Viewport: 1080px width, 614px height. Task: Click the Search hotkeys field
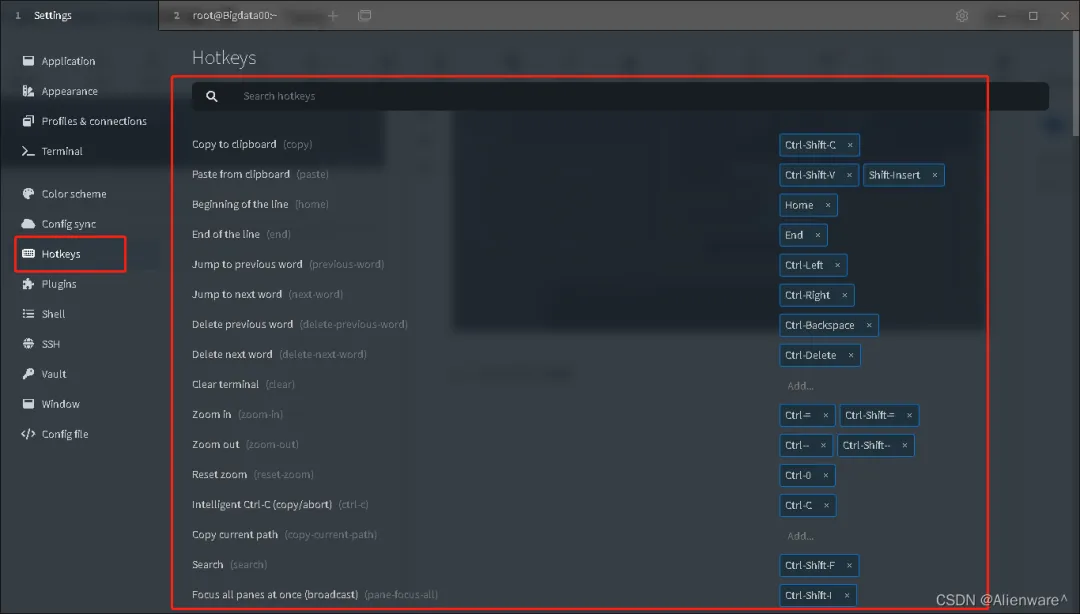point(620,96)
